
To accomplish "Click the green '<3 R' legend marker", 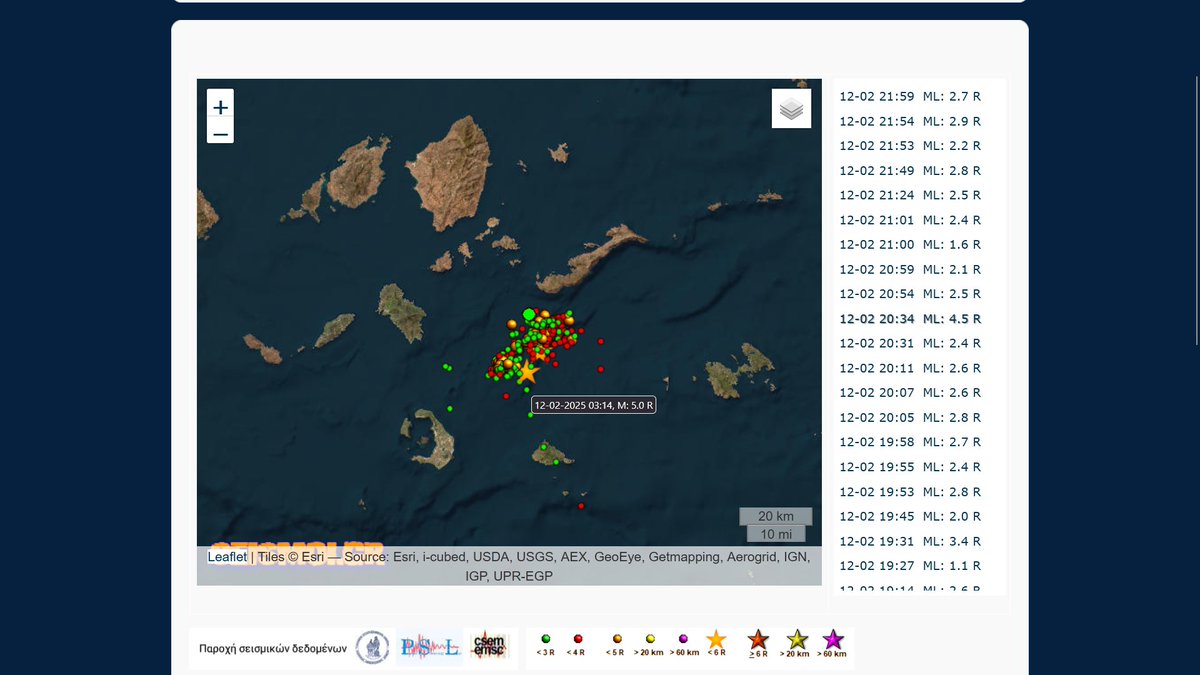I will pos(544,638).
